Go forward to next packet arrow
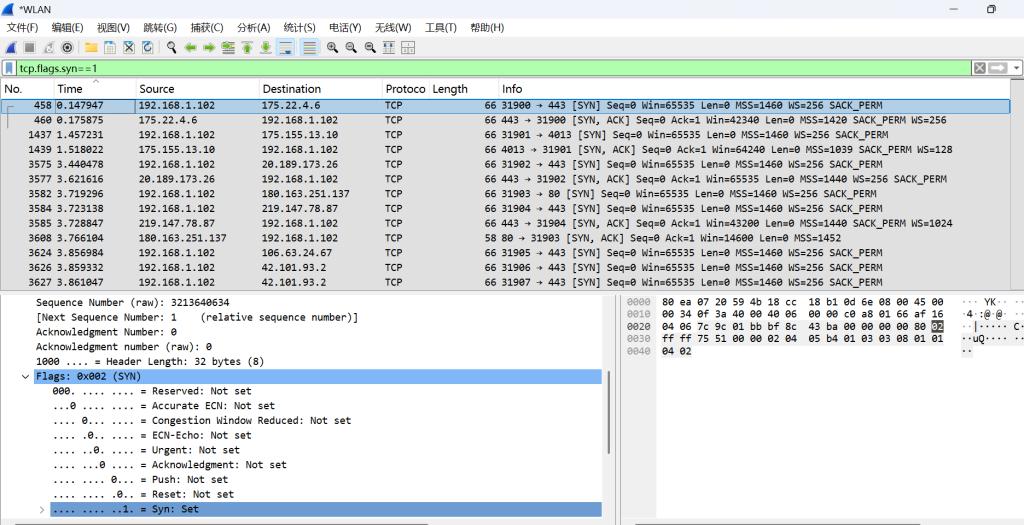Viewport: 1024px width, 525px height. [209, 48]
